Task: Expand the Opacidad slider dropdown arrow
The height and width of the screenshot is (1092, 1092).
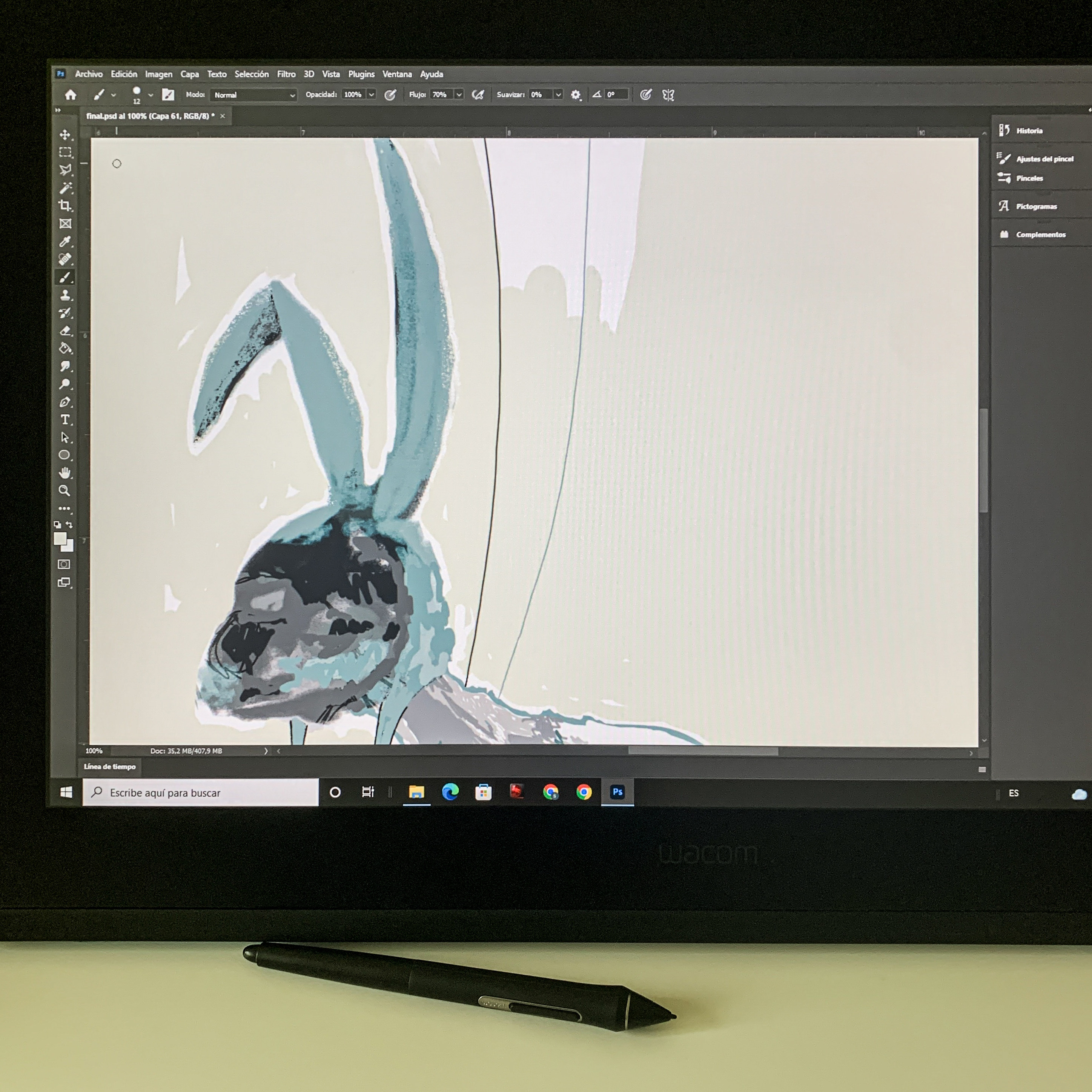Action: click(x=371, y=95)
